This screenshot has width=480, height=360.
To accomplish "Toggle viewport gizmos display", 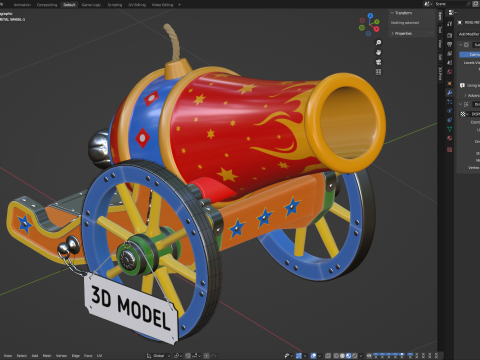I will 299,356.
